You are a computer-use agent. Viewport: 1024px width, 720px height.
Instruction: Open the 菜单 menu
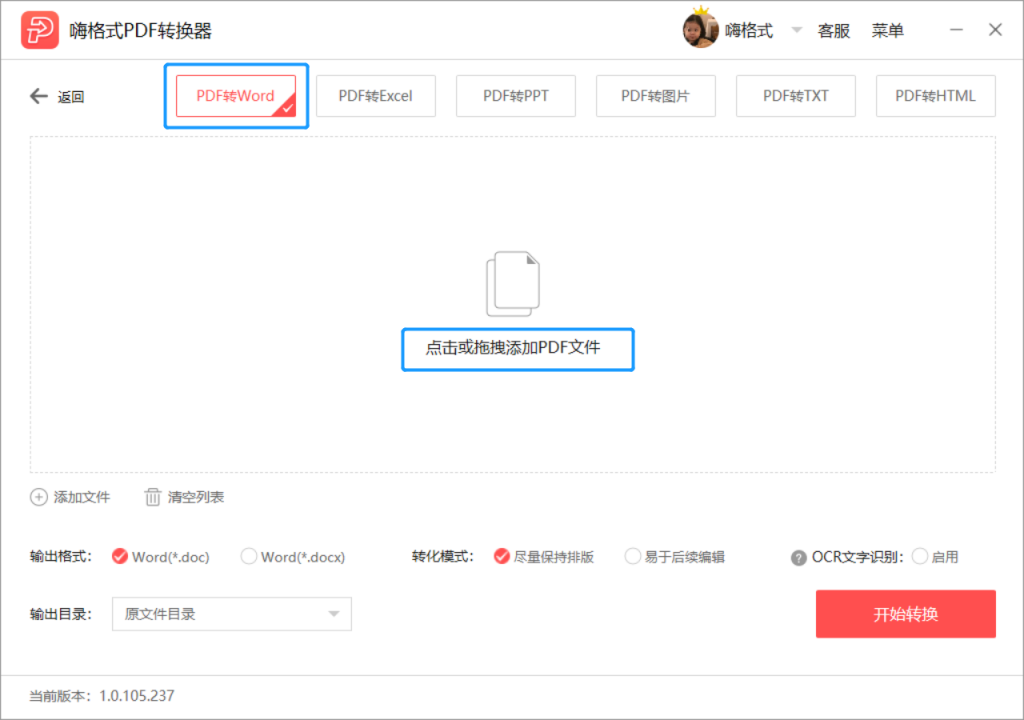click(x=888, y=31)
